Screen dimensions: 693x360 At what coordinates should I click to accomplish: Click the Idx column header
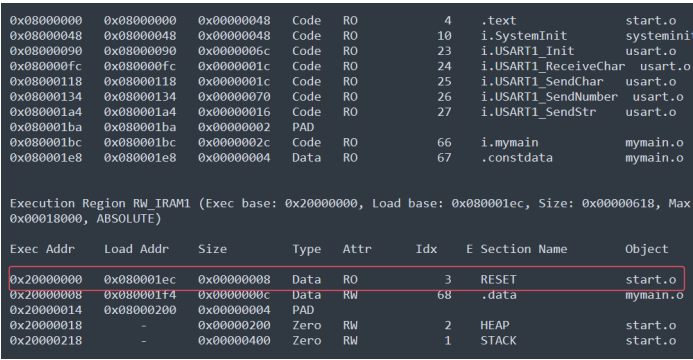tap(426, 249)
